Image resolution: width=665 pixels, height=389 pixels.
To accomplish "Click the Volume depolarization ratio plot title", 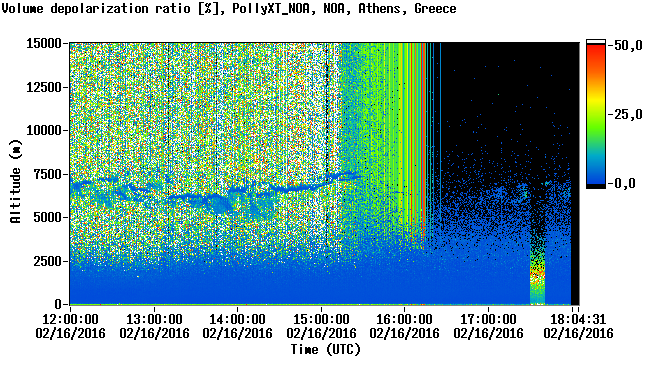I will (x=229, y=9).
